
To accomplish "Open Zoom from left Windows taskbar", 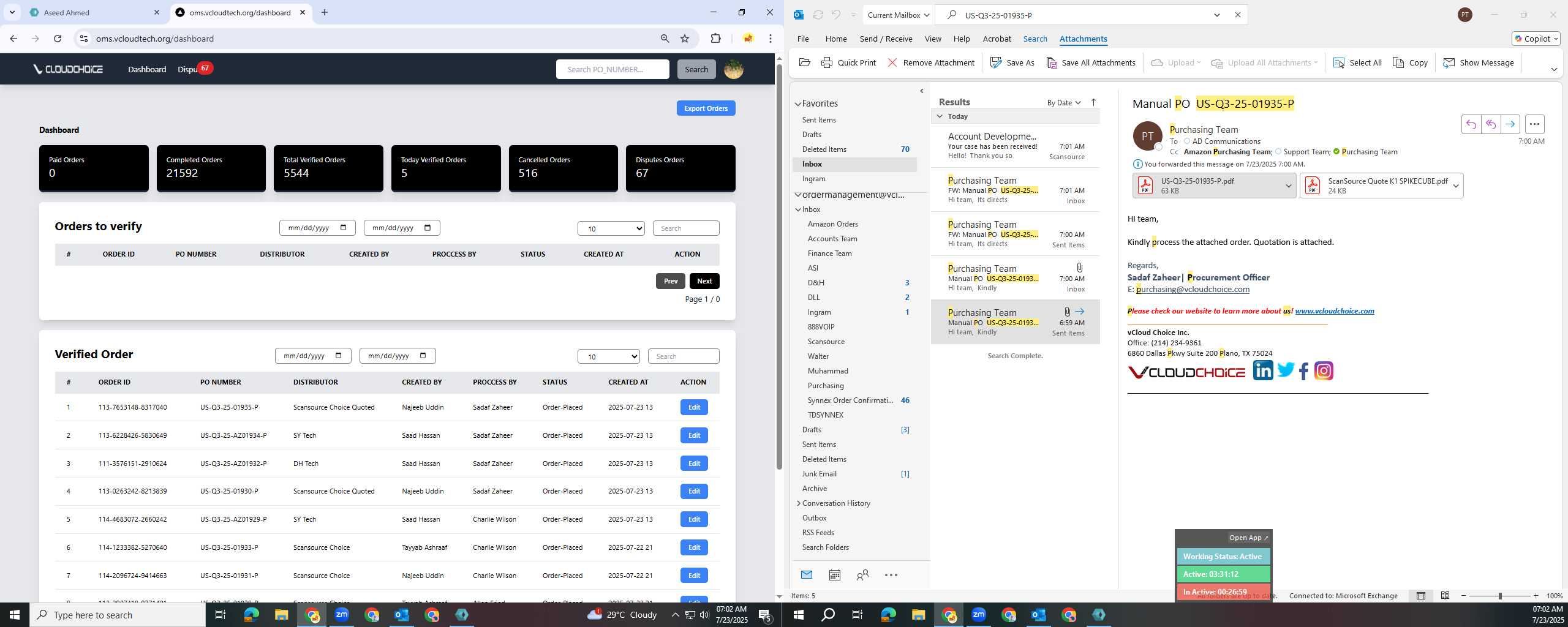I will tap(342, 615).
